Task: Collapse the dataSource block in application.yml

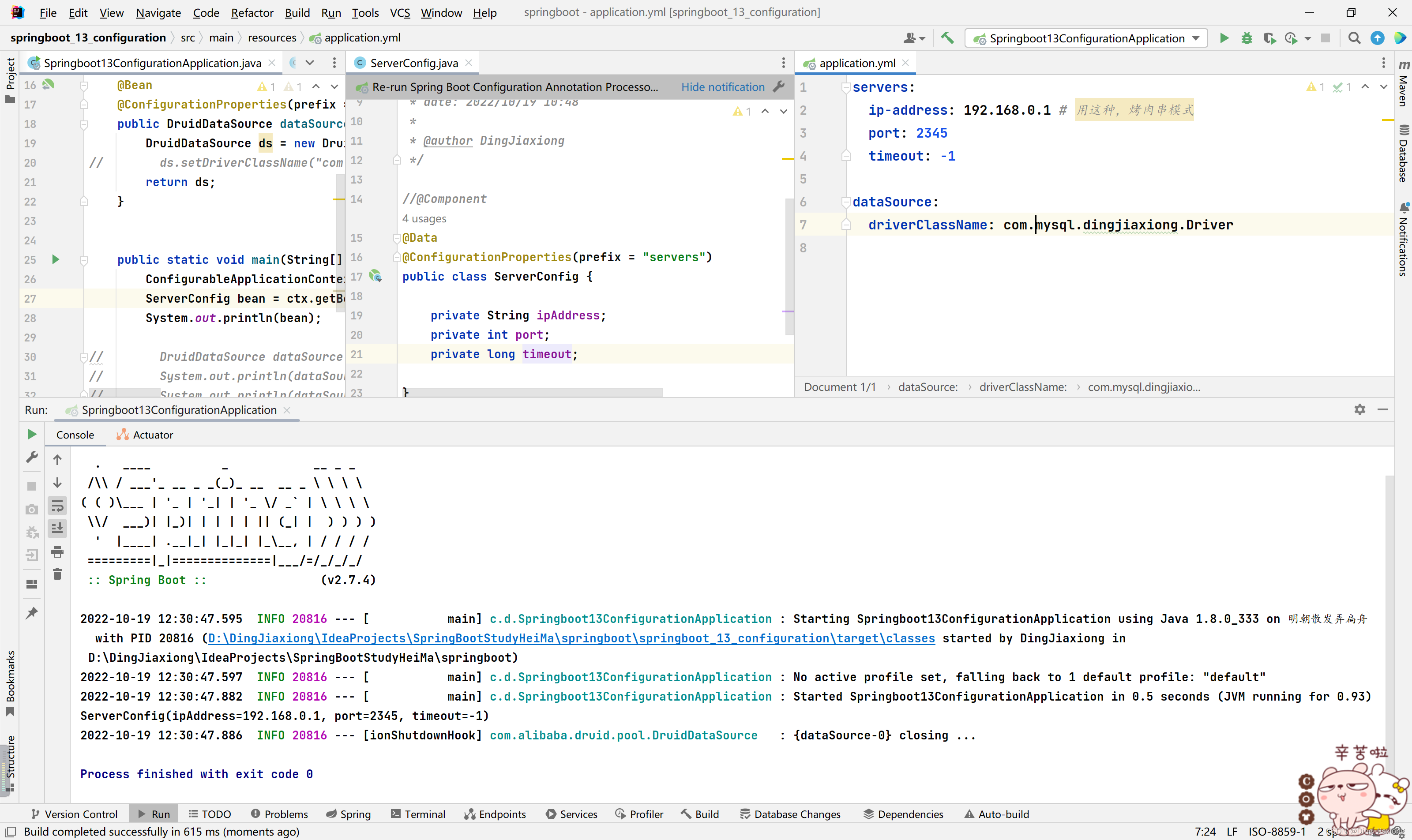Action: (846, 202)
